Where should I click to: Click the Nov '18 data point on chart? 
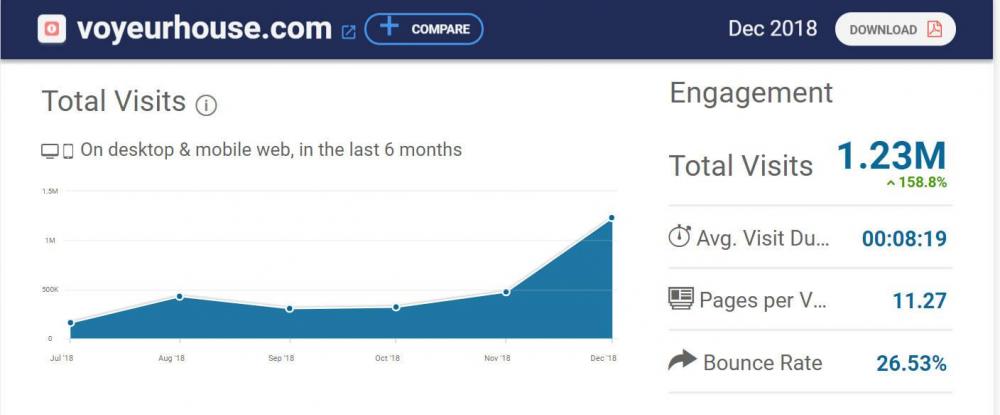pos(506,292)
